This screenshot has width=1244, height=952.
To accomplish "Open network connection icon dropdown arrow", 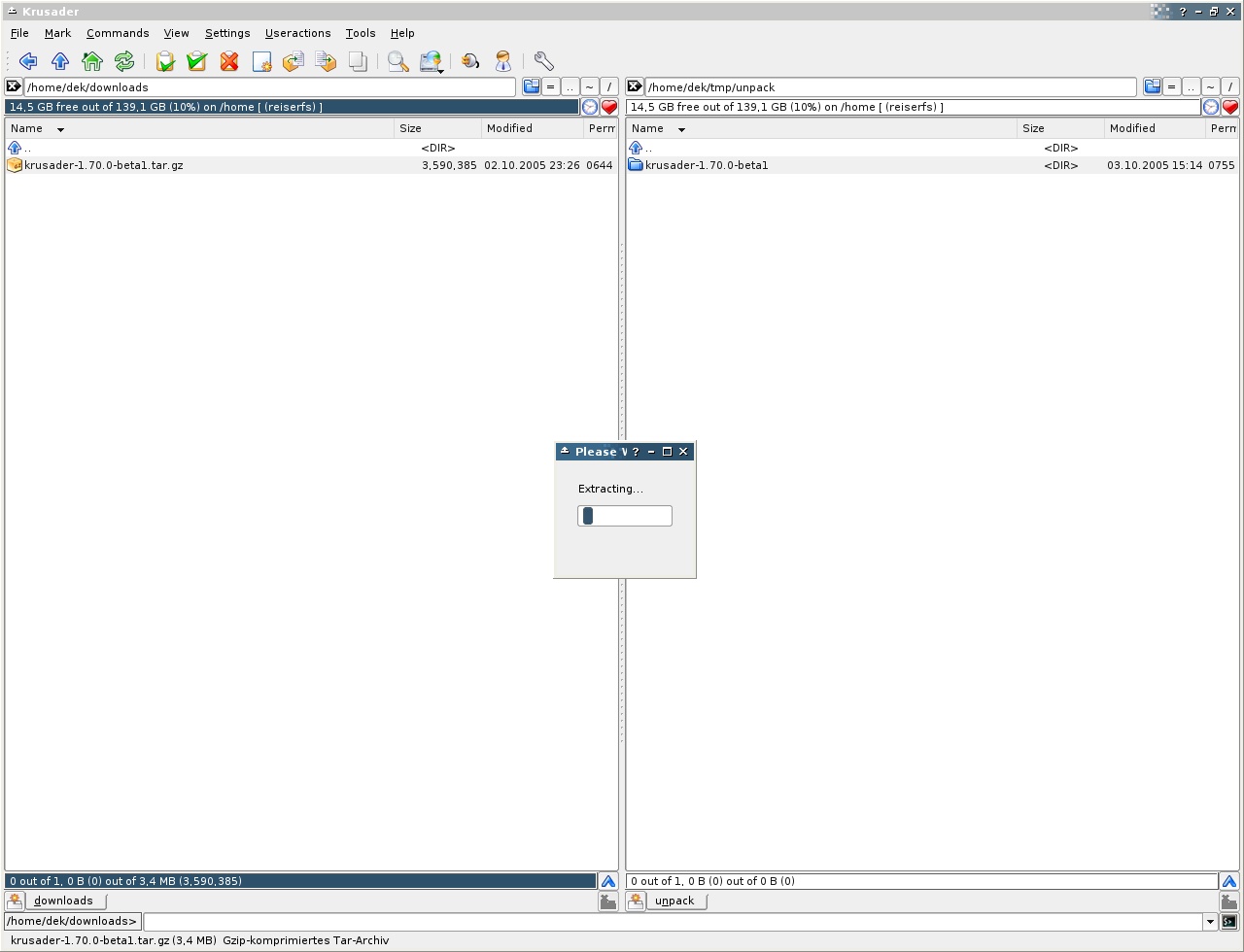I will [441, 71].
